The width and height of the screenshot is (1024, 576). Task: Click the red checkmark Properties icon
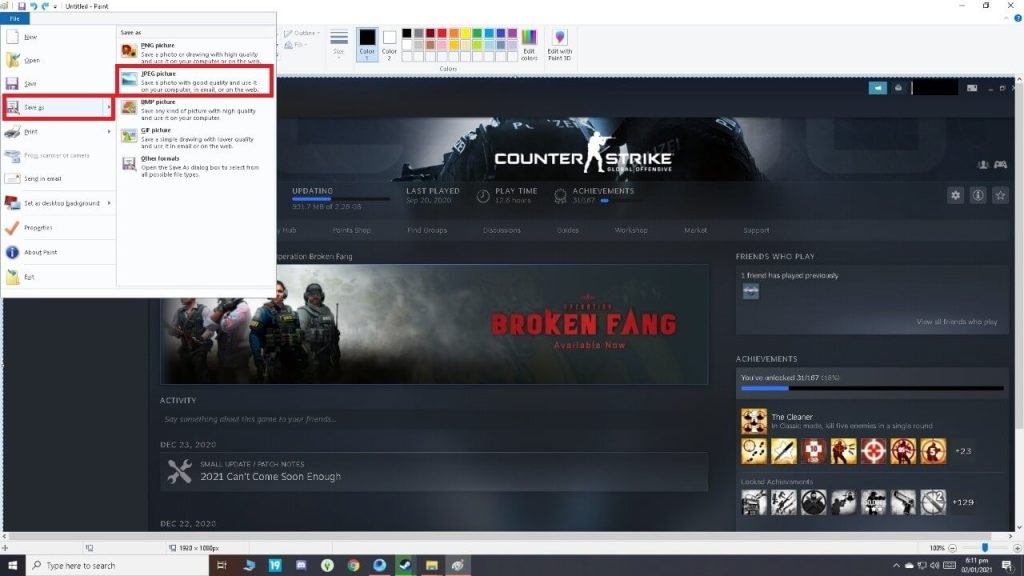(12, 227)
